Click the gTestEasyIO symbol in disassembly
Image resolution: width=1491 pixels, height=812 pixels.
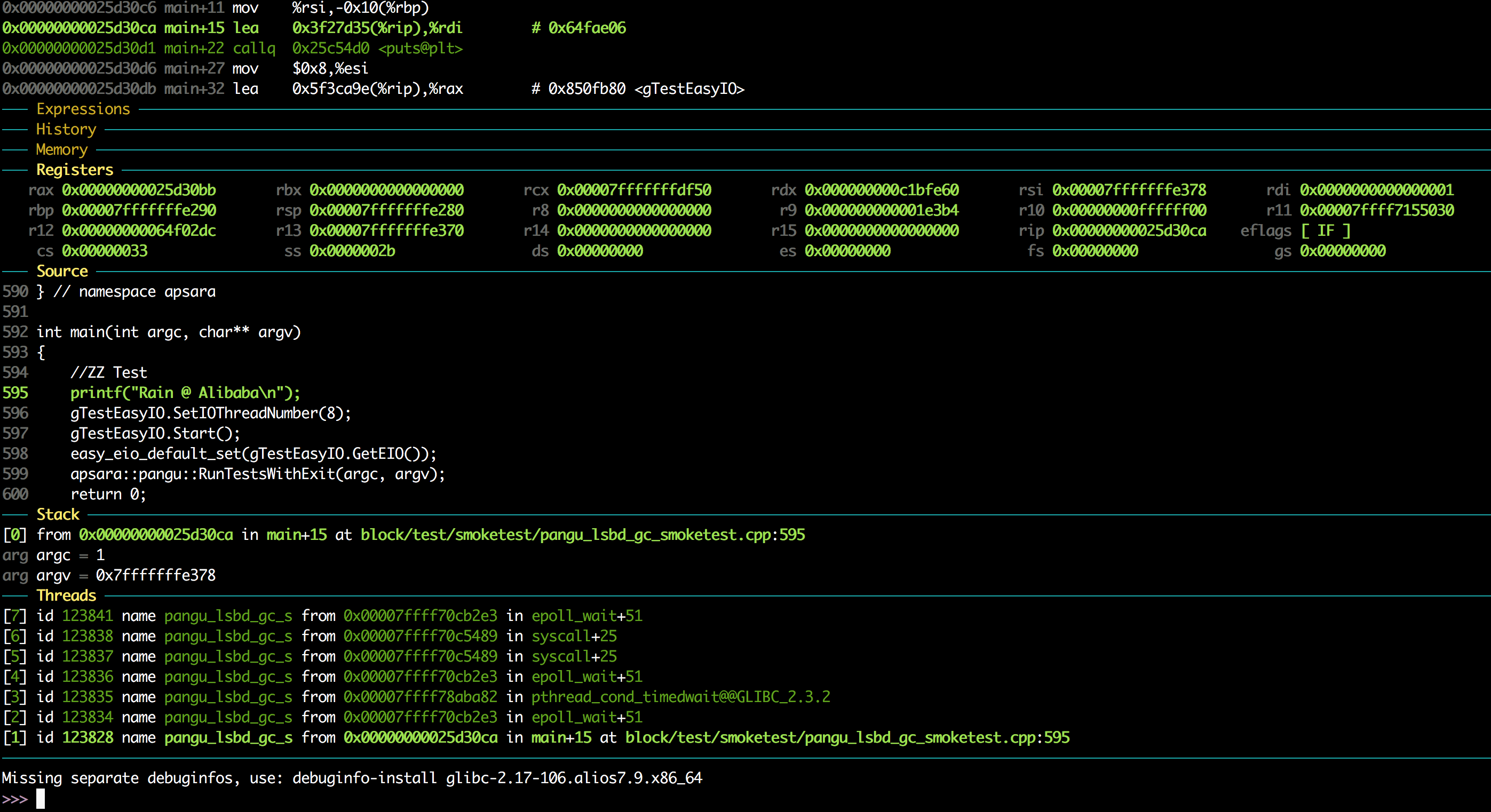[x=689, y=89]
